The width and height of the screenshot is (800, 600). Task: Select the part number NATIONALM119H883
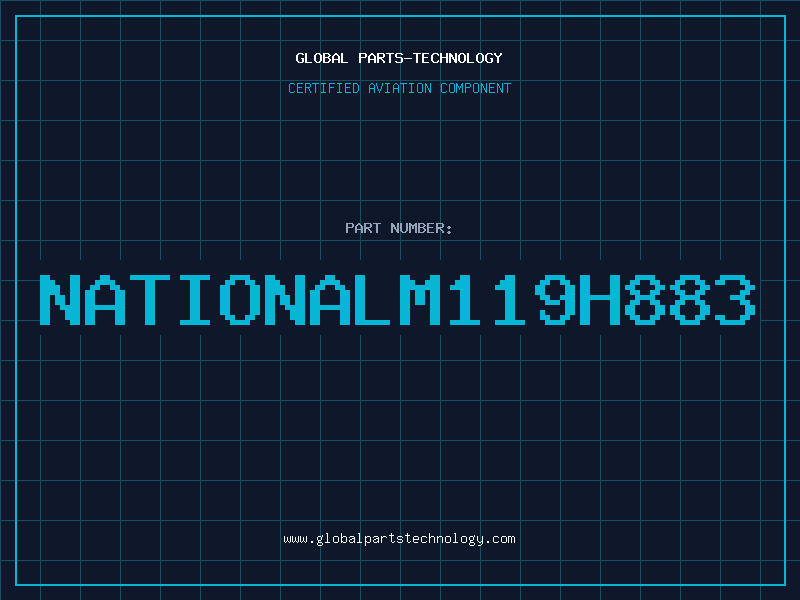(399, 299)
